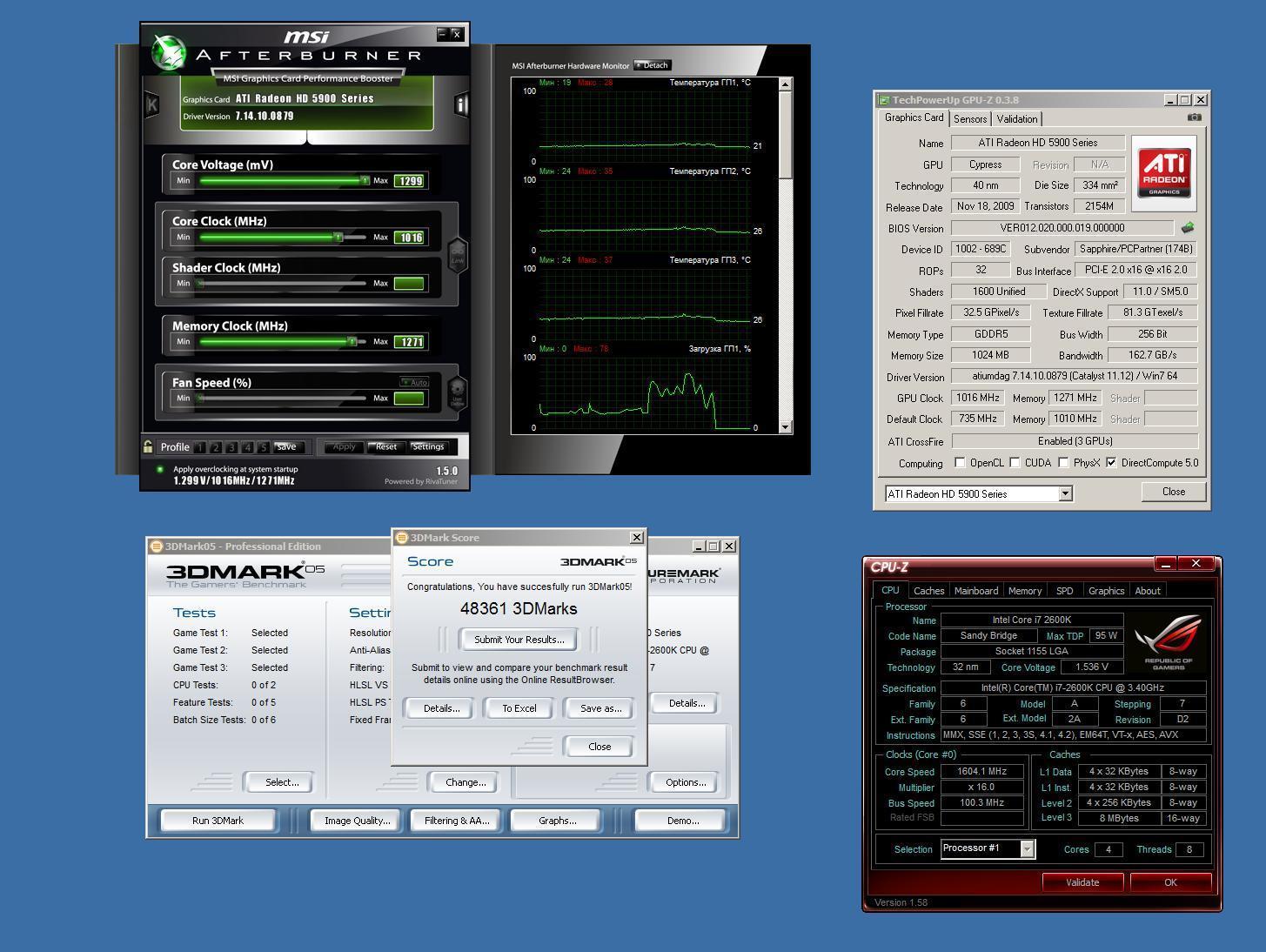Screen dimensions: 1266x952
Task: Select Afterburner profile slot 5
Action: [x=263, y=447]
